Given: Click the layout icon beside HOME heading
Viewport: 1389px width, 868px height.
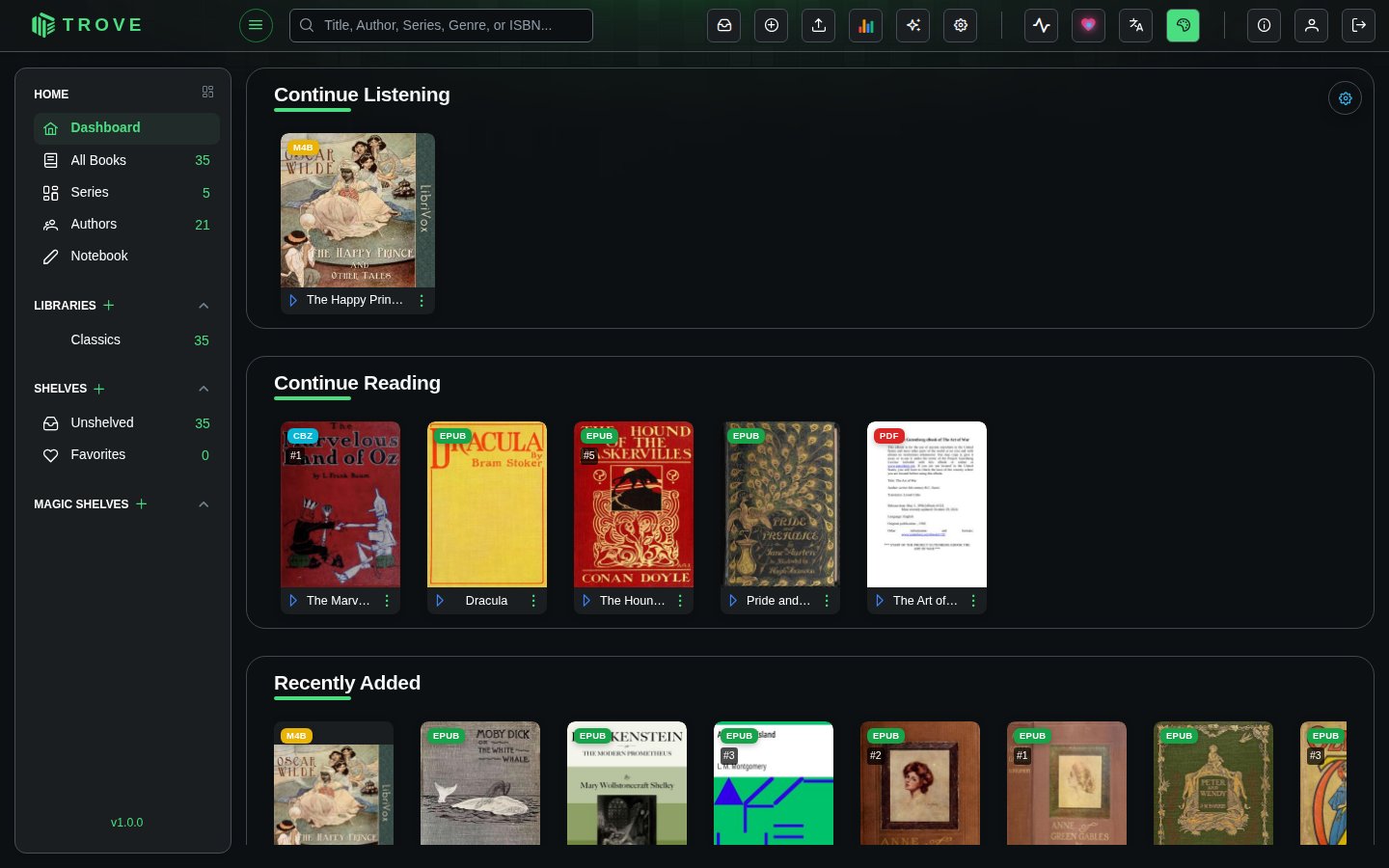Looking at the screenshot, I should pos(207,92).
